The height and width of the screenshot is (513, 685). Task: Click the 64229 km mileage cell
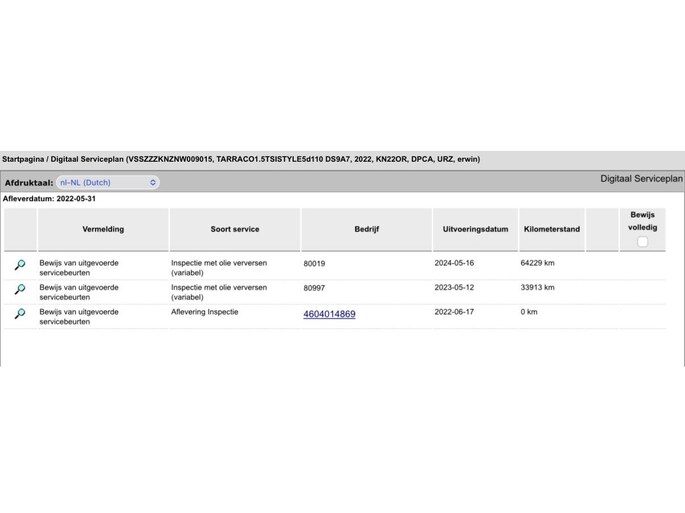tap(538, 264)
